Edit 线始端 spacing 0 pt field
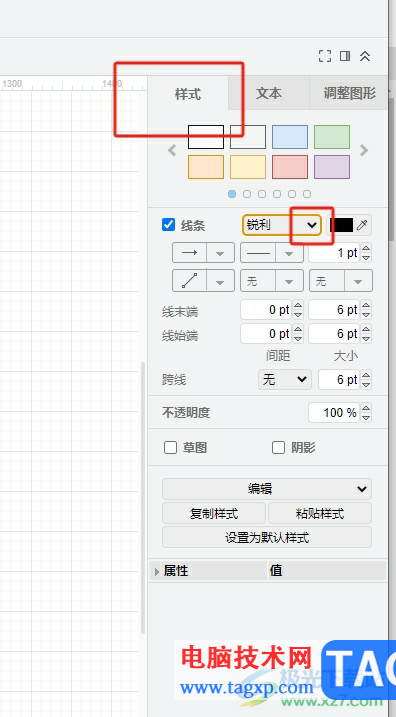The height and width of the screenshot is (717, 396). tap(266, 333)
